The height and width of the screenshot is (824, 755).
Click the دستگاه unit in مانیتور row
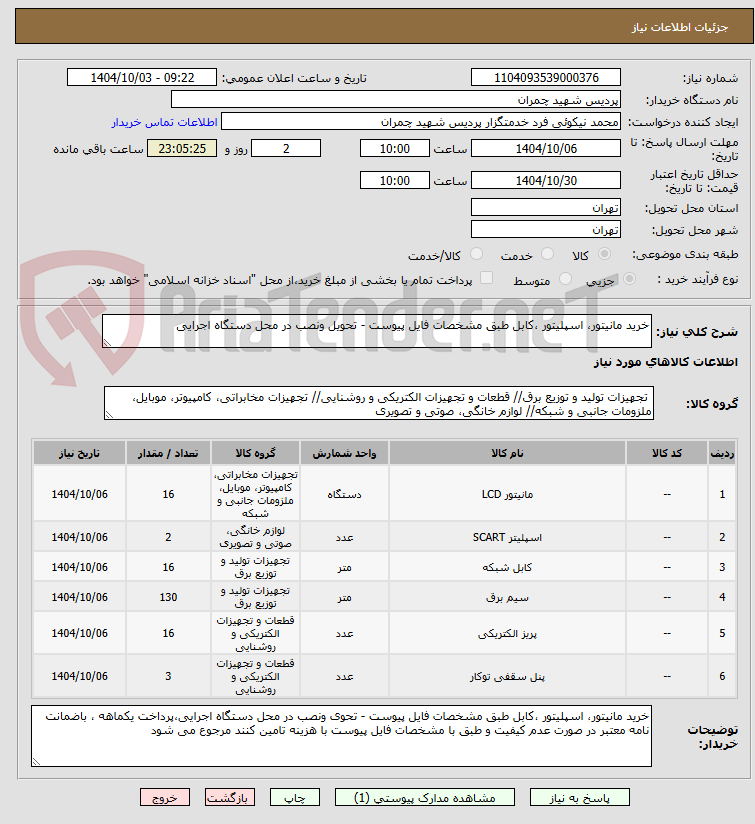(344, 494)
